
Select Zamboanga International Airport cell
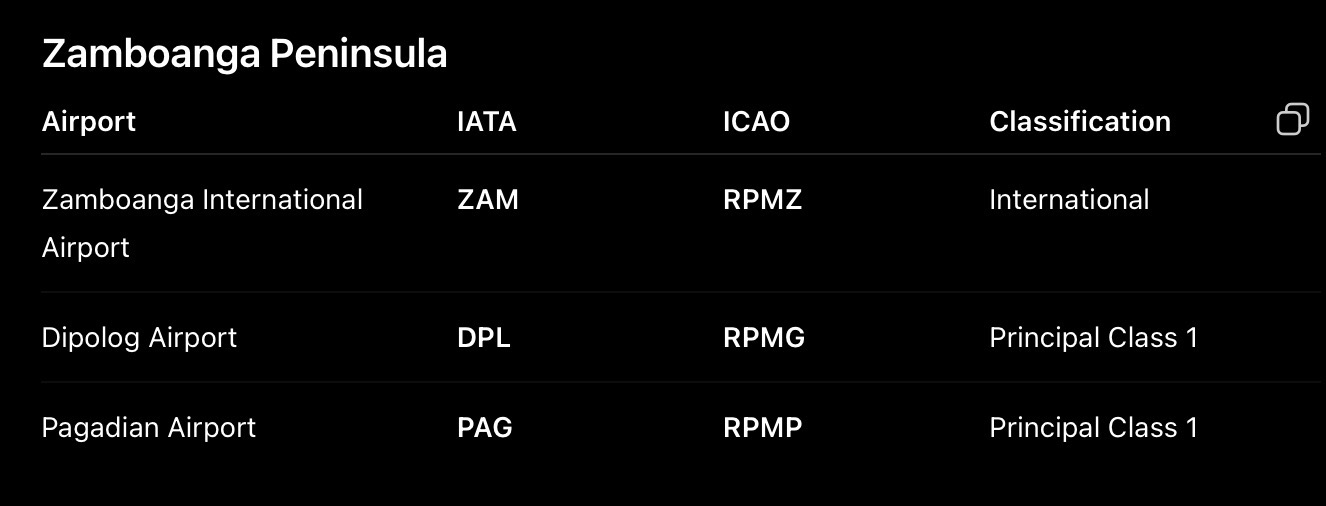coord(203,223)
